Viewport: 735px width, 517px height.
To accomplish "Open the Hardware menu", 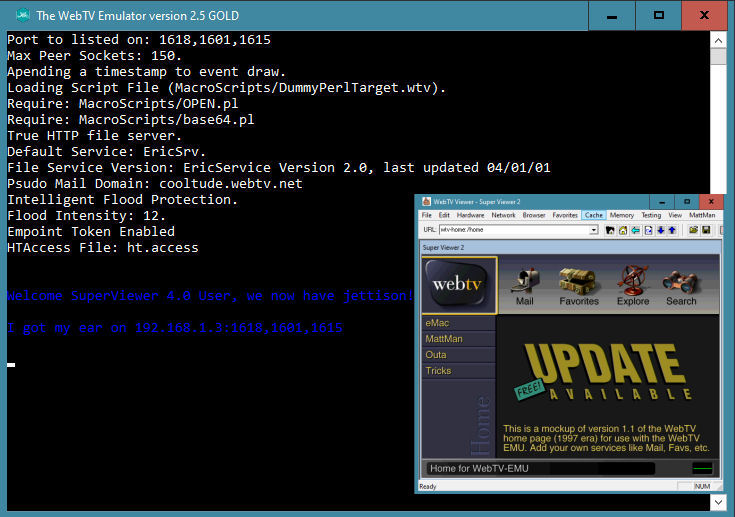I will click(x=470, y=215).
